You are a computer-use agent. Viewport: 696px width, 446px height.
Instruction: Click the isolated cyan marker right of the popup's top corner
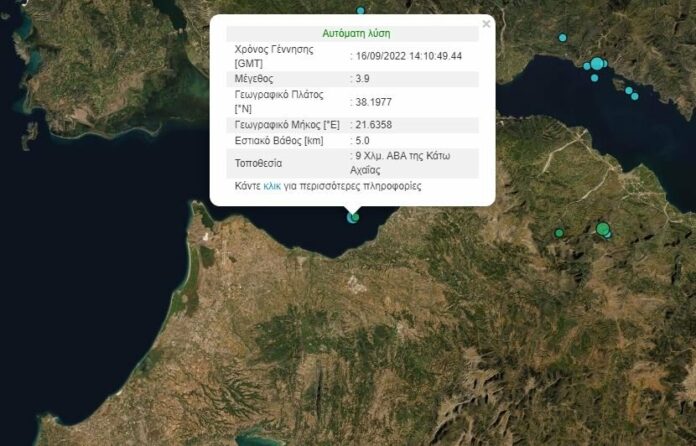(563, 38)
